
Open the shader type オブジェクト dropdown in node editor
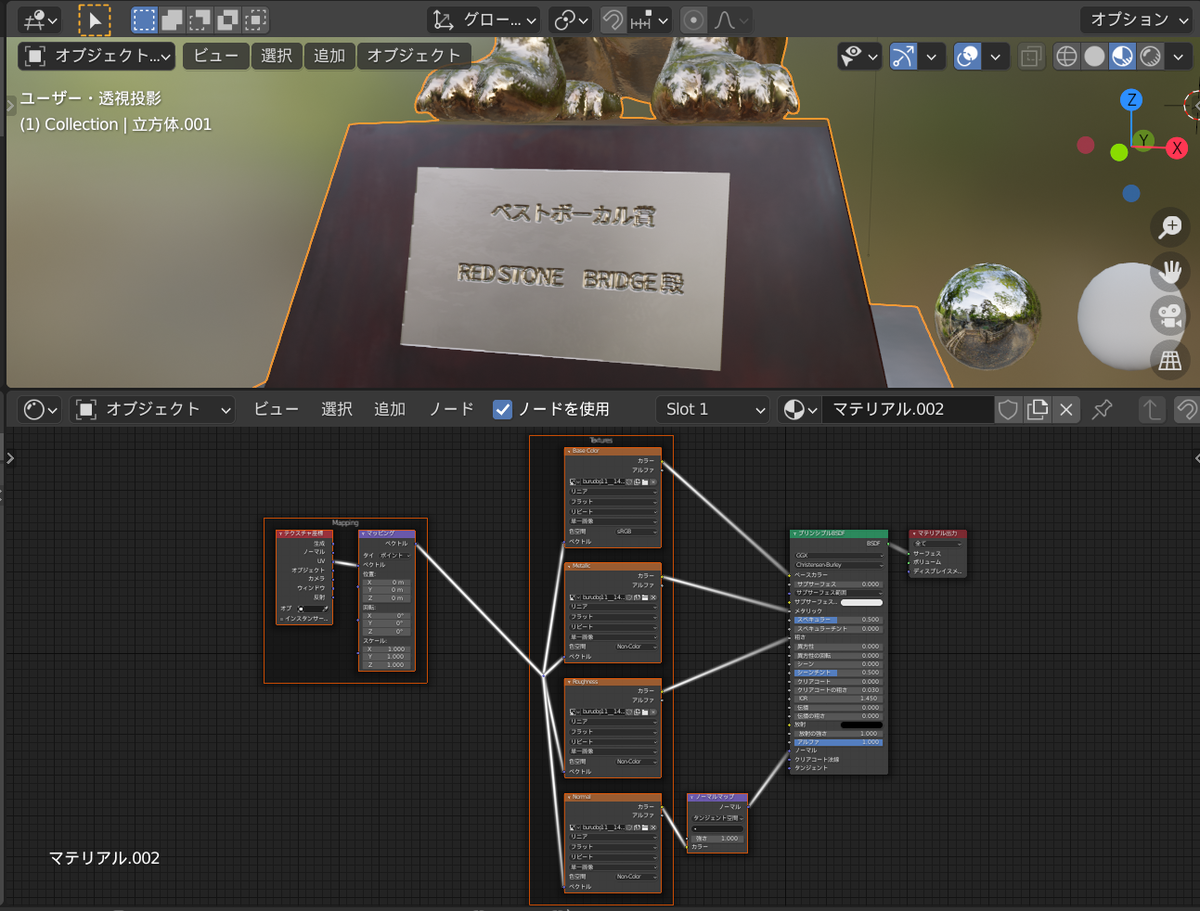pos(154,409)
